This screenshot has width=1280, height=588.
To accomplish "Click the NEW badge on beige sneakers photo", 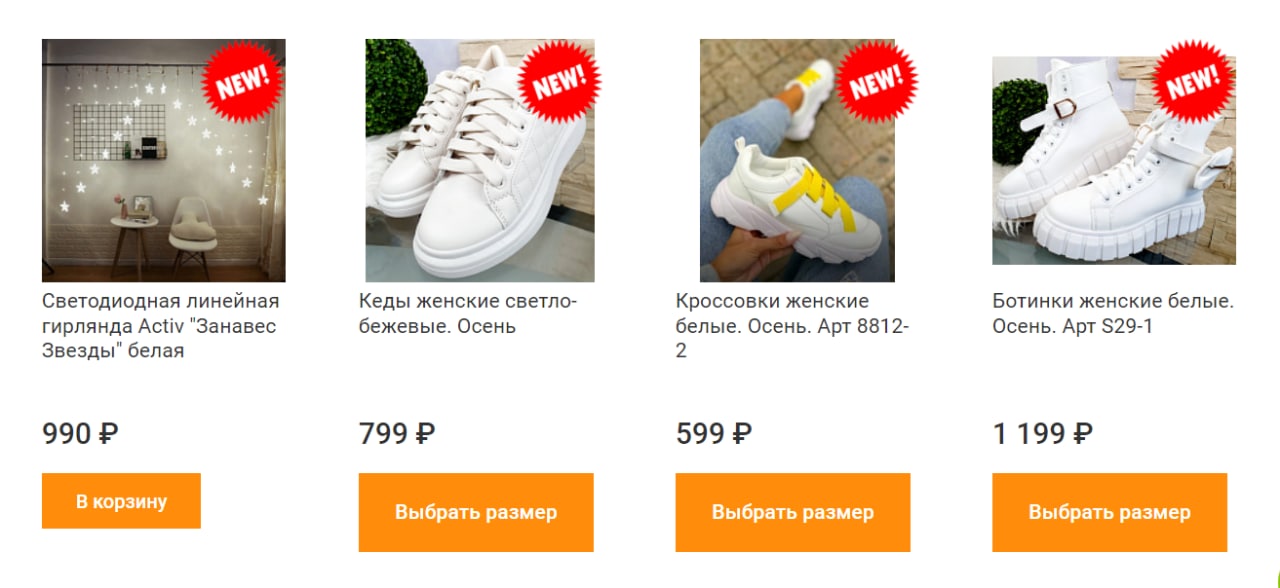I will (x=560, y=82).
